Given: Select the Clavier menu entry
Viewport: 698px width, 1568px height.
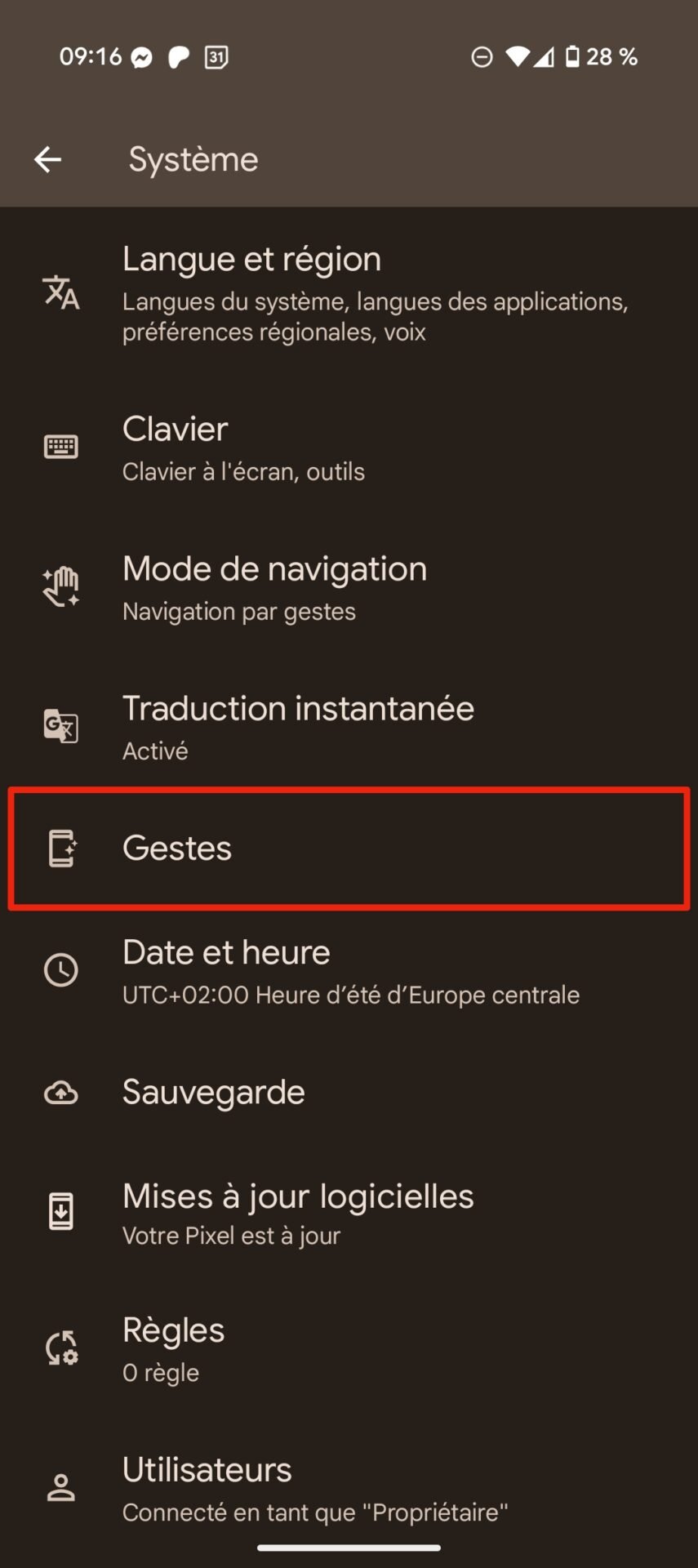Looking at the screenshot, I should (x=349, y=448).
